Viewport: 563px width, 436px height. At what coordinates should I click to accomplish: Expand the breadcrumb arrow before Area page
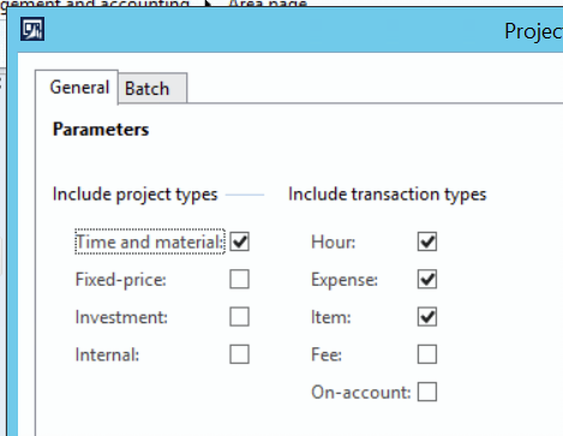click(x=208, y=3)
